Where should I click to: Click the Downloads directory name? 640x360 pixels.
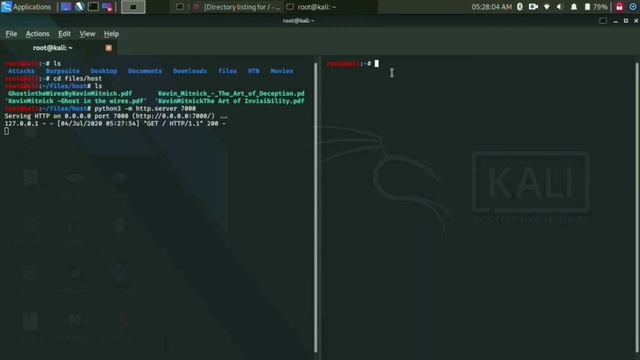(x=190, y=71)
